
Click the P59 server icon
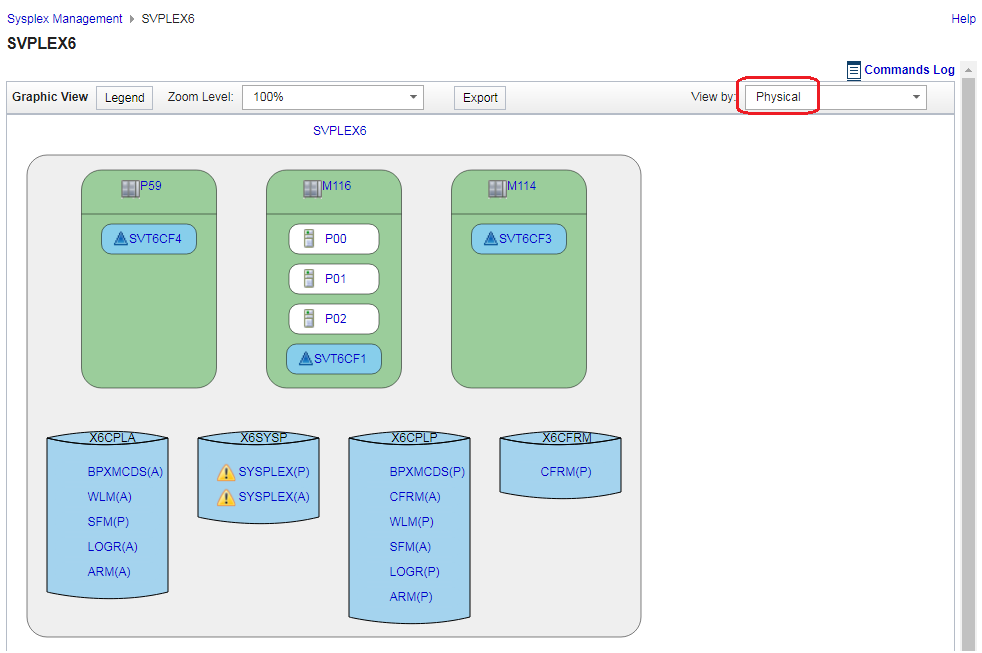click(130, 188)
